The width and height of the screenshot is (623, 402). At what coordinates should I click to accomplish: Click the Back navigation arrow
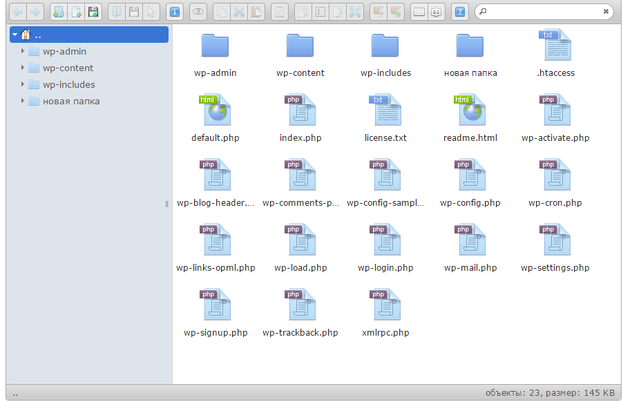click(x=18, y=12)
